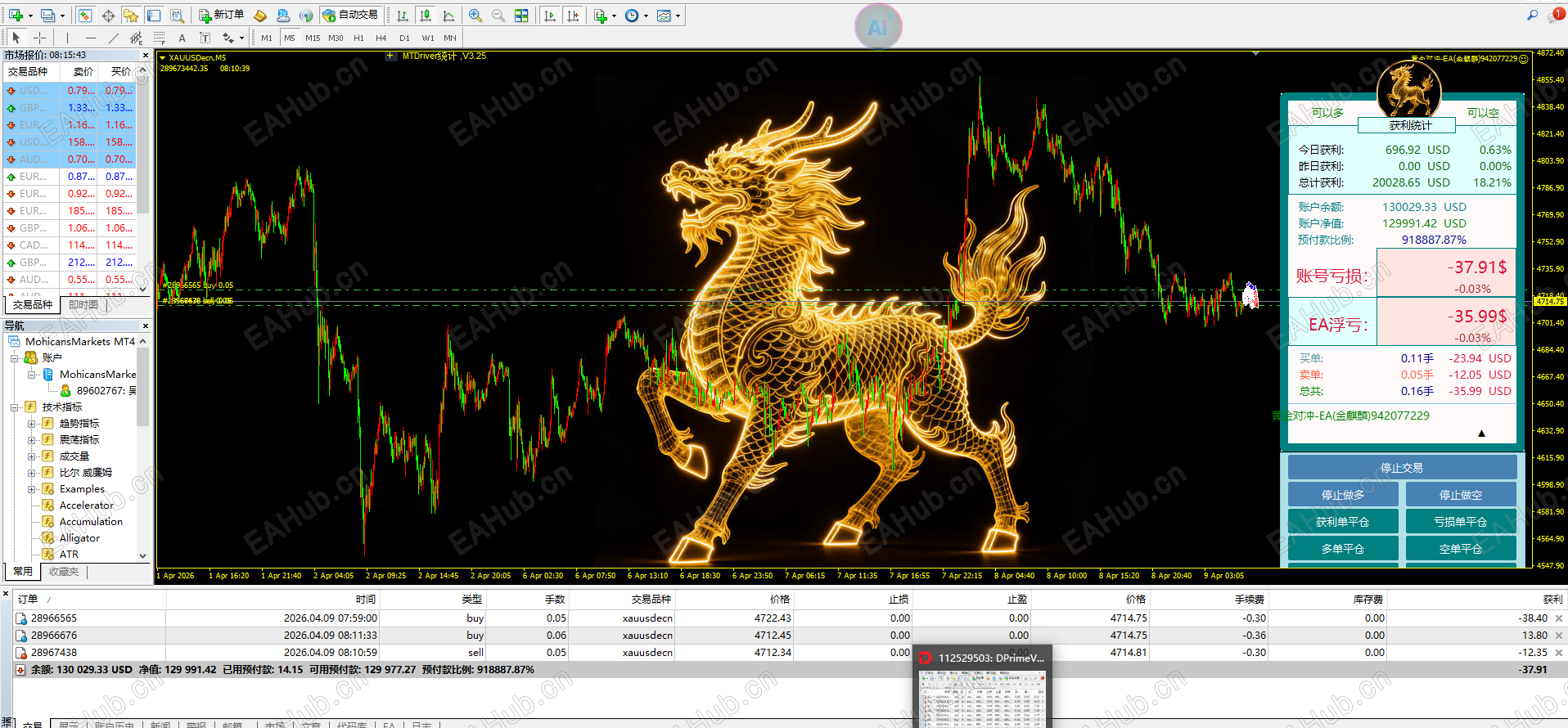Switch chart to D1 timeframe

[404, 38]
